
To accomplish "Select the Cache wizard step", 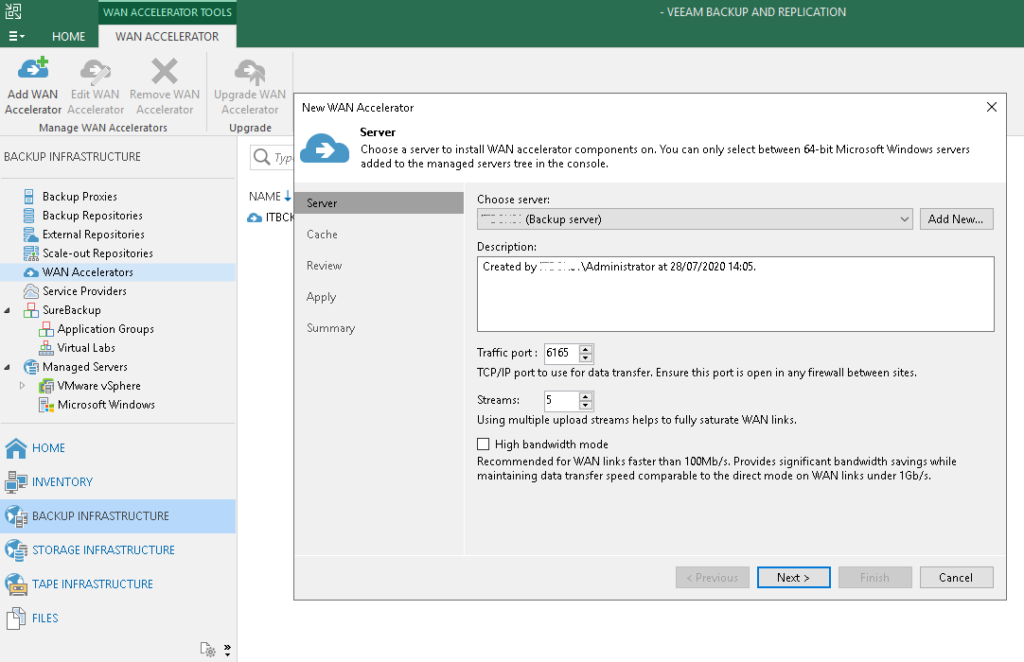I will tap(322, 234).
